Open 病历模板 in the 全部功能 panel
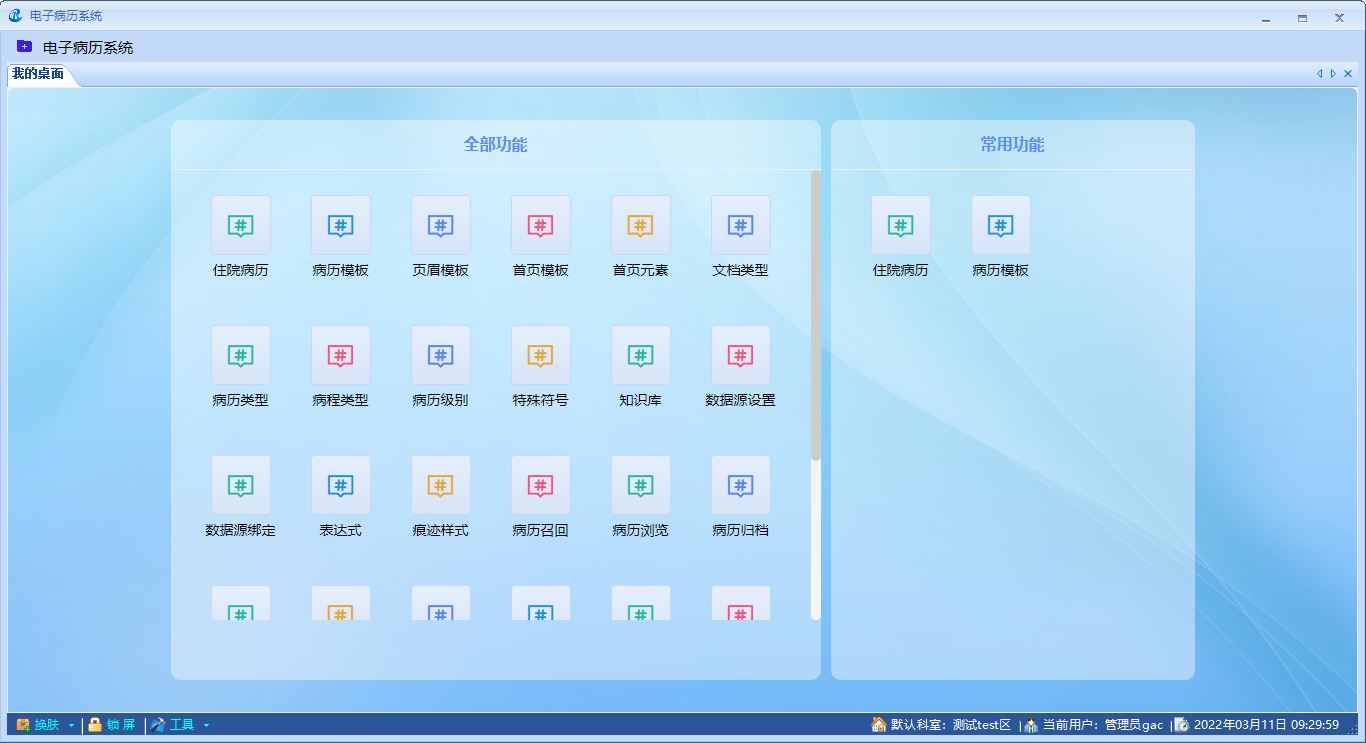This screenshot has width=1366, height=743. click(341, 226)
